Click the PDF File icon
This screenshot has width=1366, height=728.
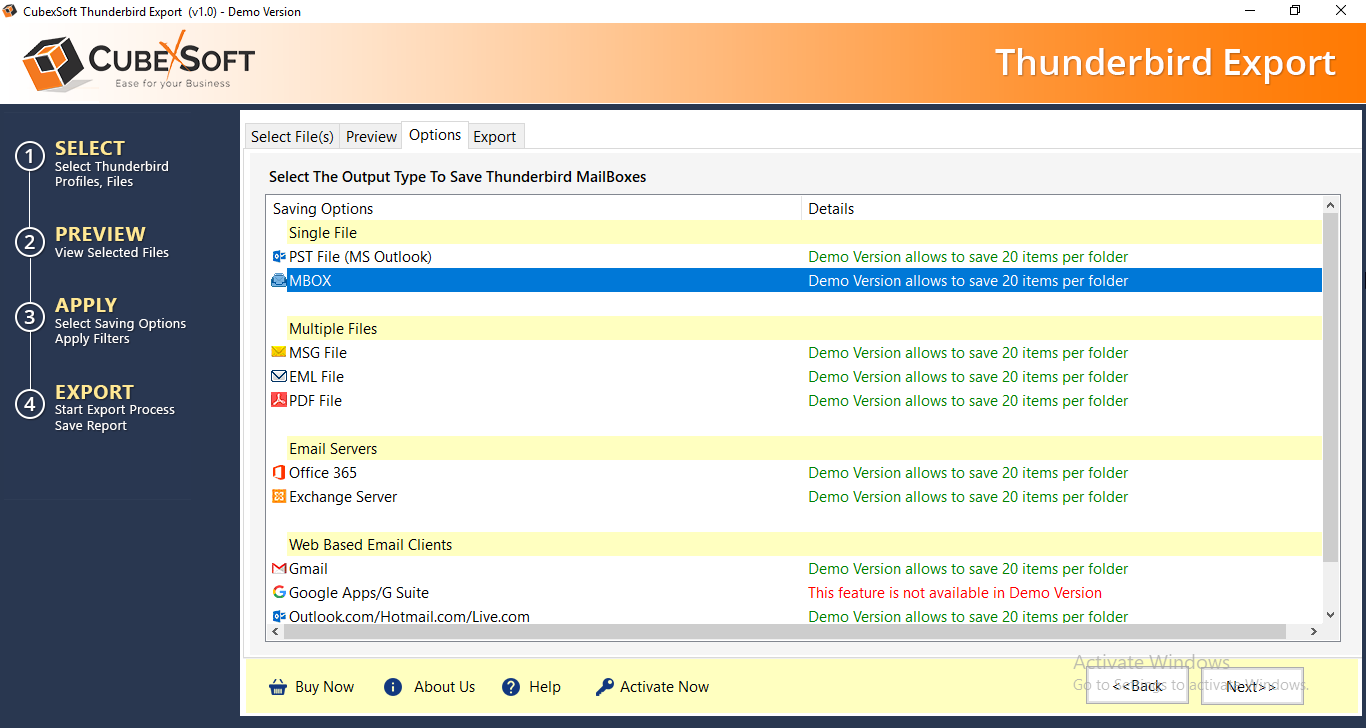[x=279, y=401]
